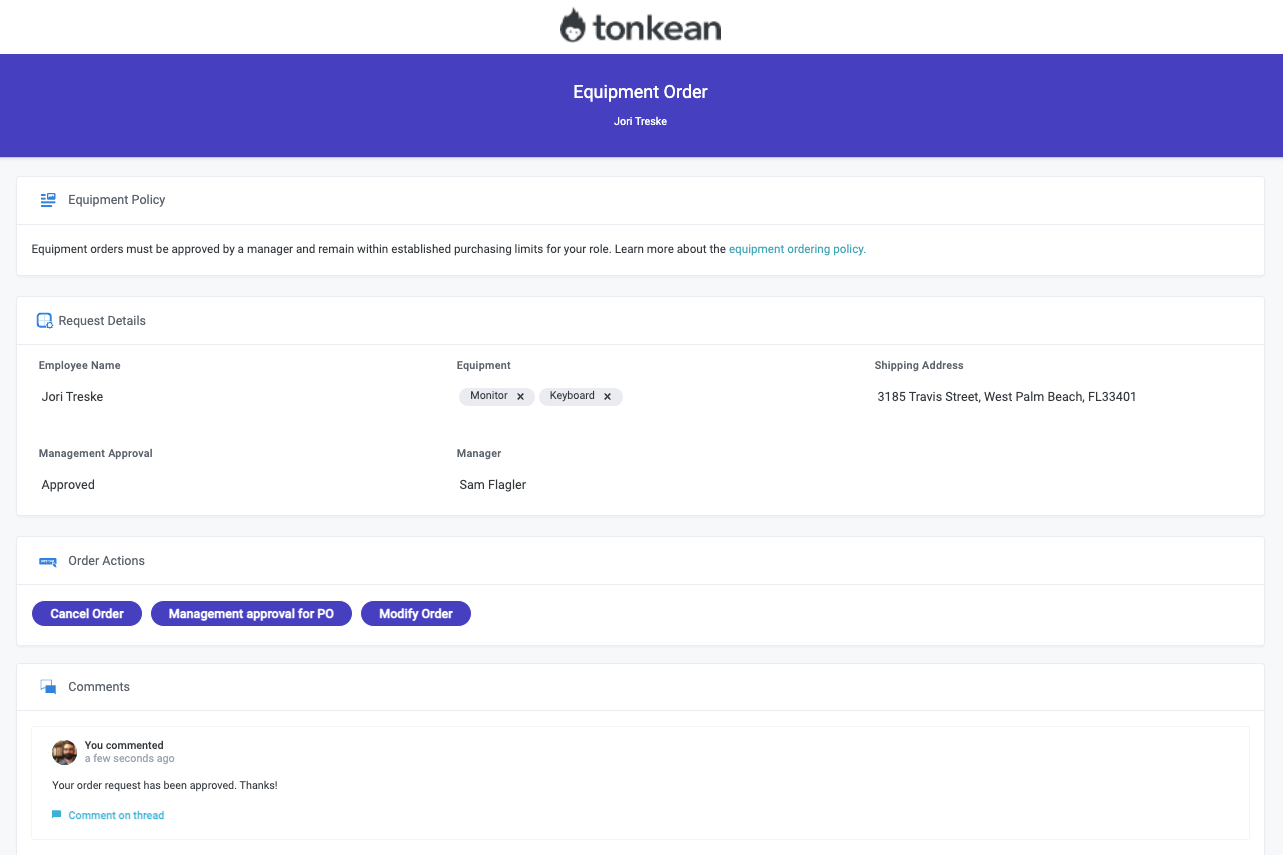This screenshot has width=1283, height=855.
Task: Click the Tonkean logo icon
Action: [573, 26]
